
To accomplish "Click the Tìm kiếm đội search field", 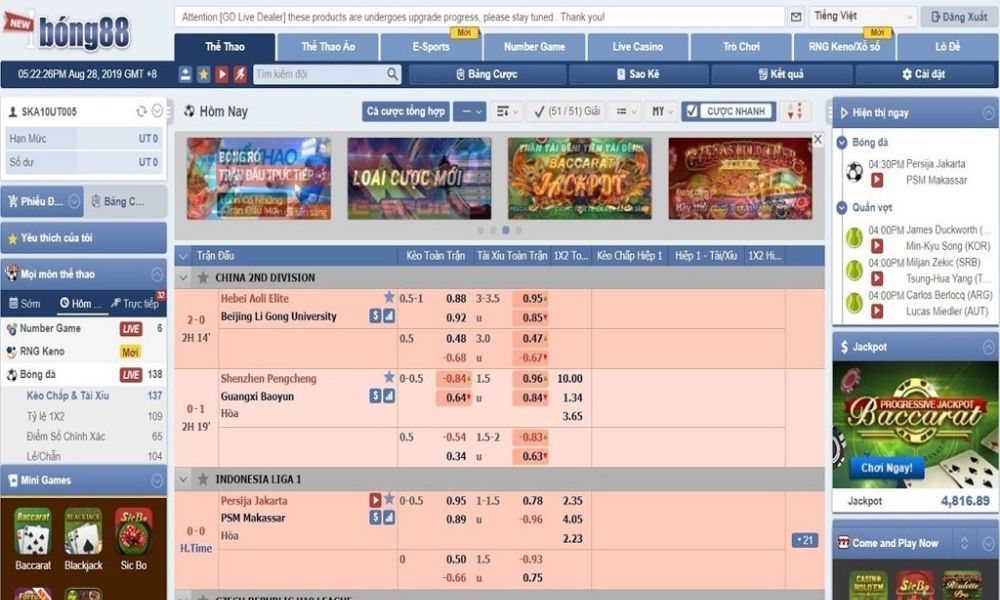I will 320,74.
